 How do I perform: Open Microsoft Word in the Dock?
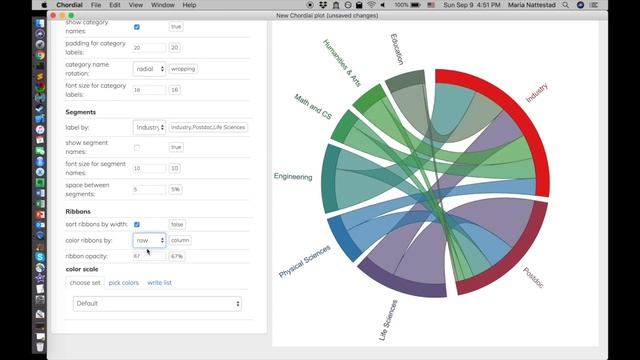(x=40, y=193)
